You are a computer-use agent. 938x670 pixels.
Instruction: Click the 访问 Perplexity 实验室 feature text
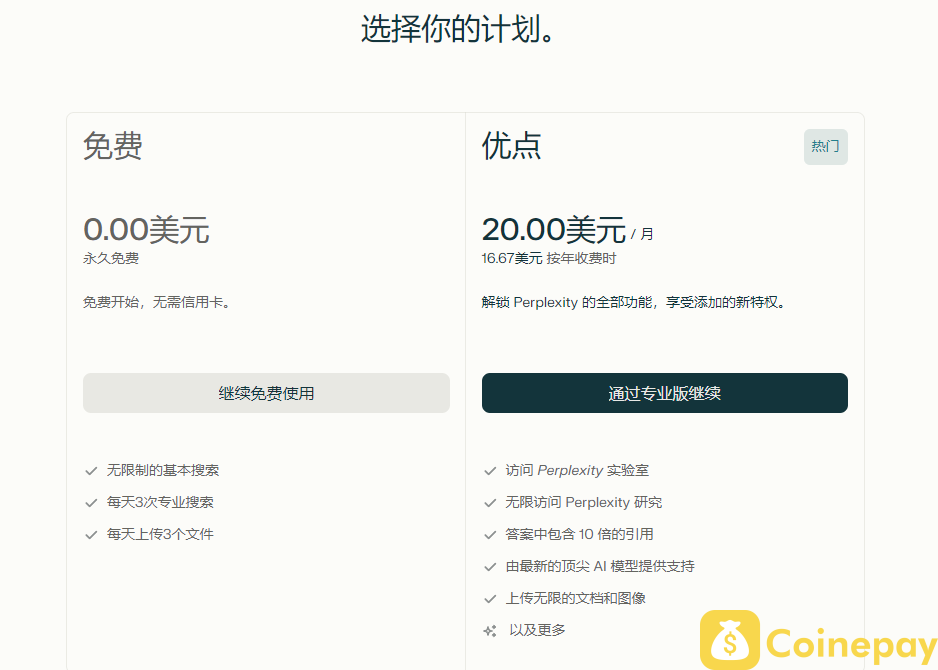point(577,470)
